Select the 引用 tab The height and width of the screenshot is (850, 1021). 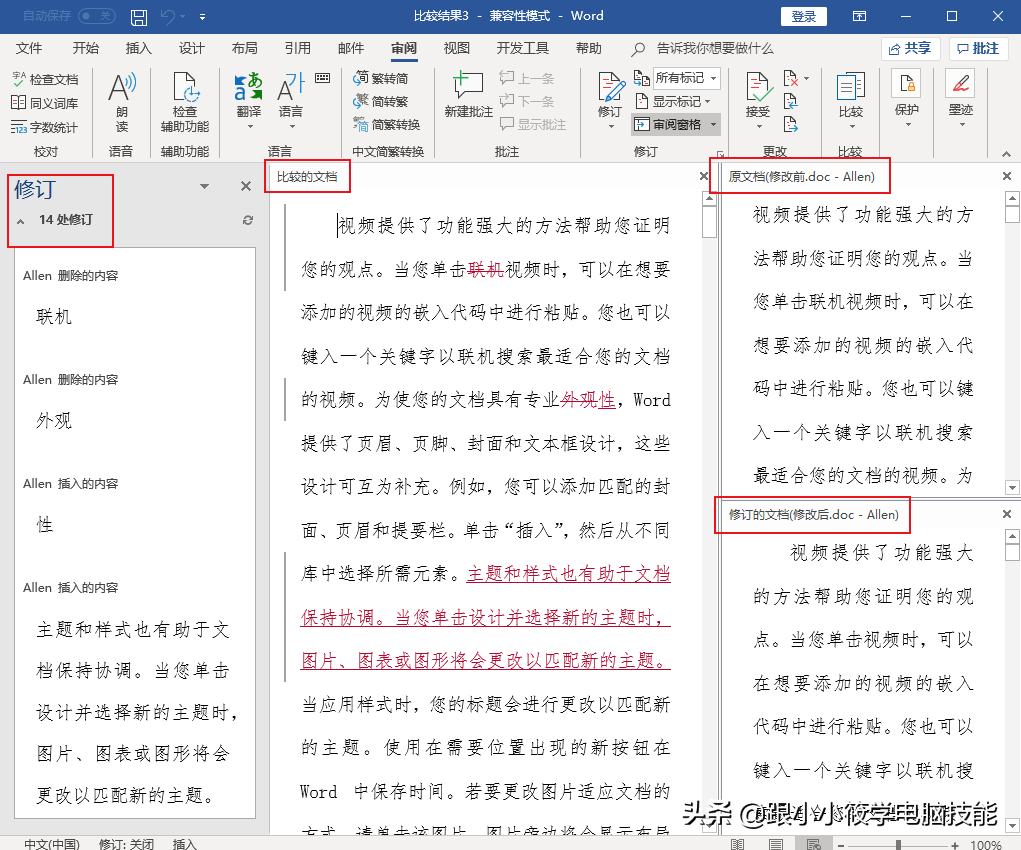(x=297, y=48)
